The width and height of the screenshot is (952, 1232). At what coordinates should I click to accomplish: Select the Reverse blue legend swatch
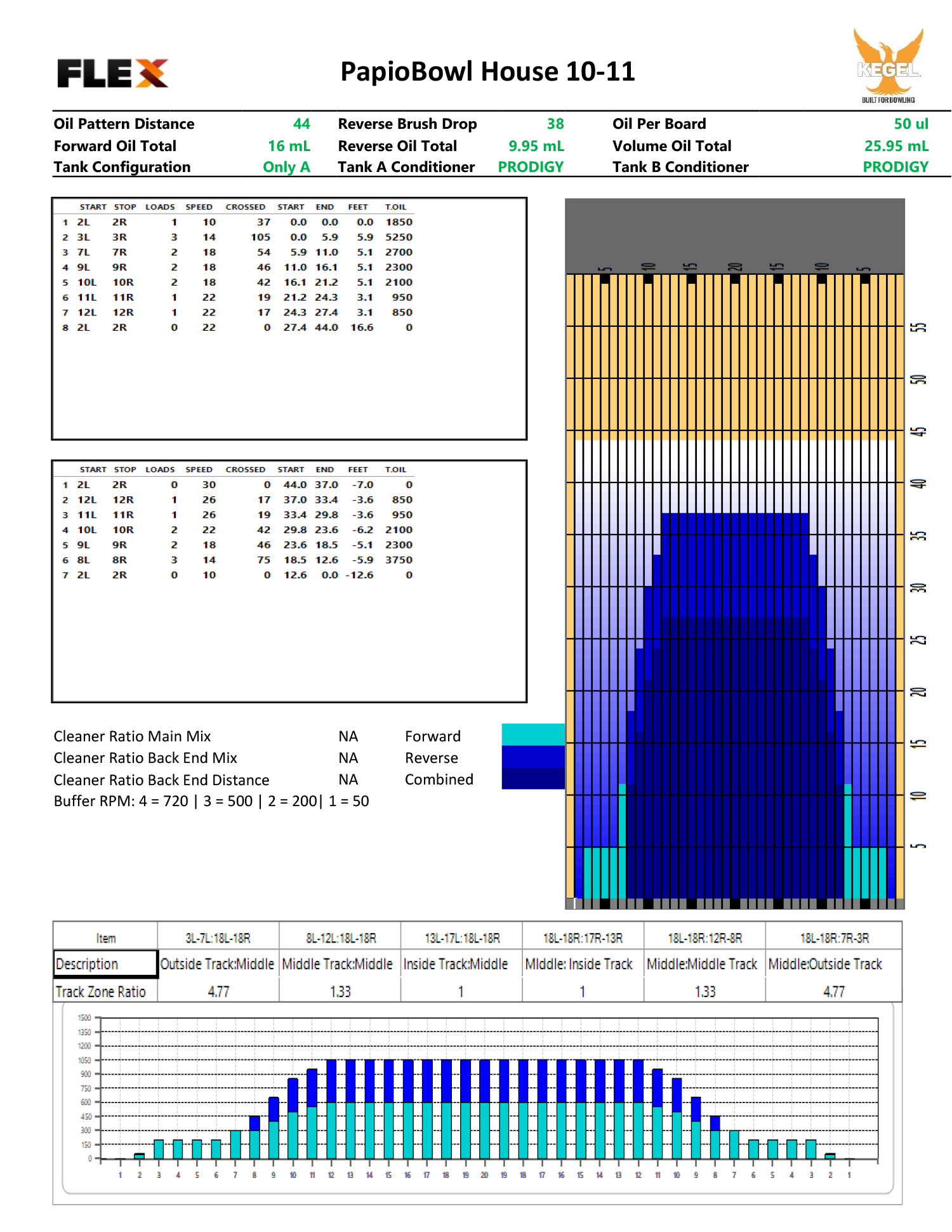click(532, 757)
